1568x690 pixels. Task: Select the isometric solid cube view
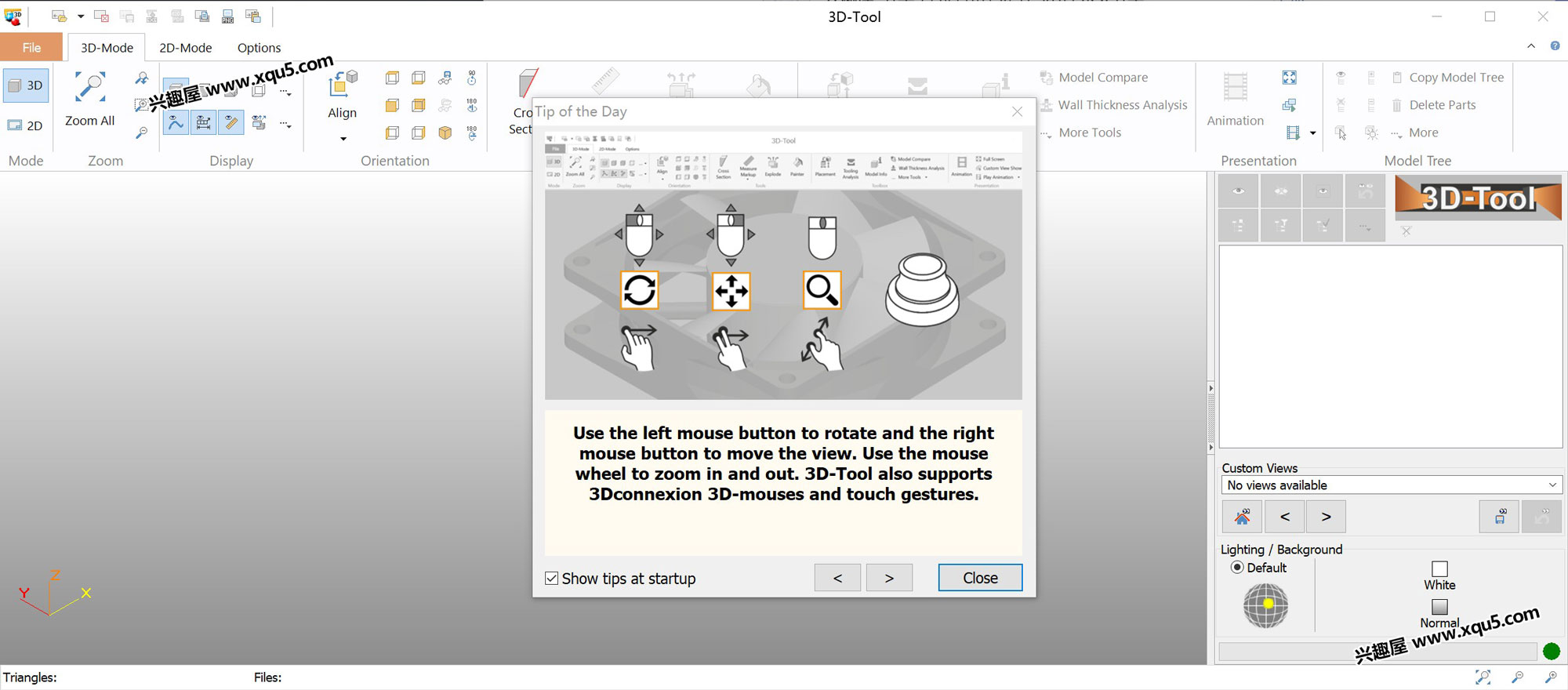click(x=445, y=133)
